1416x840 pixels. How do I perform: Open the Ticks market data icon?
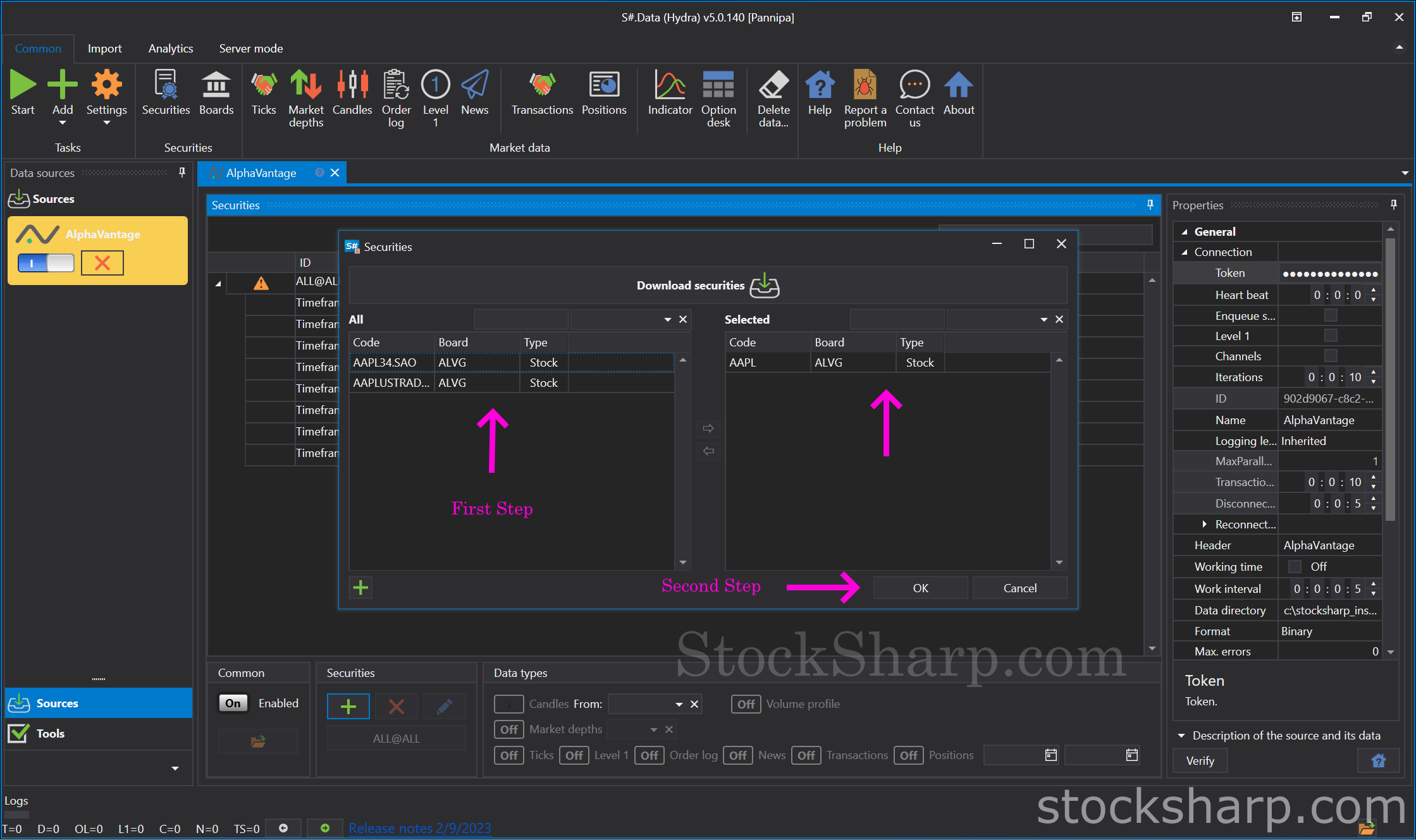[264, 85]
